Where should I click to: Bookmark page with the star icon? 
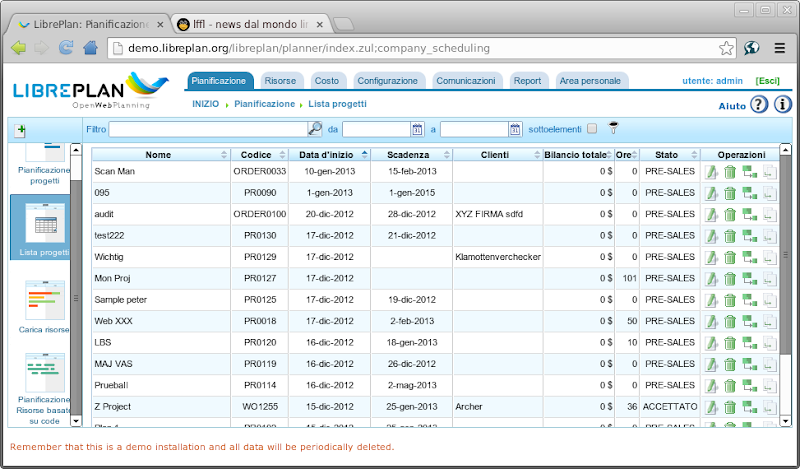point(726,47)
